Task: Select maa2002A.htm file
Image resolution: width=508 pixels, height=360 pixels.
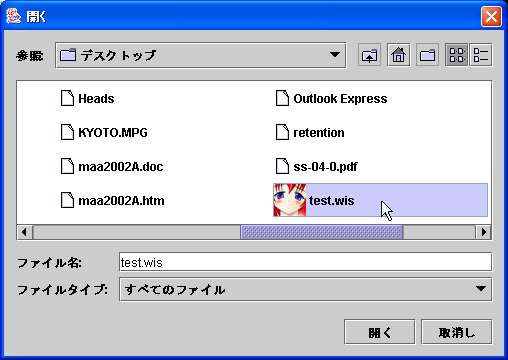Action: tap(112, 200)
